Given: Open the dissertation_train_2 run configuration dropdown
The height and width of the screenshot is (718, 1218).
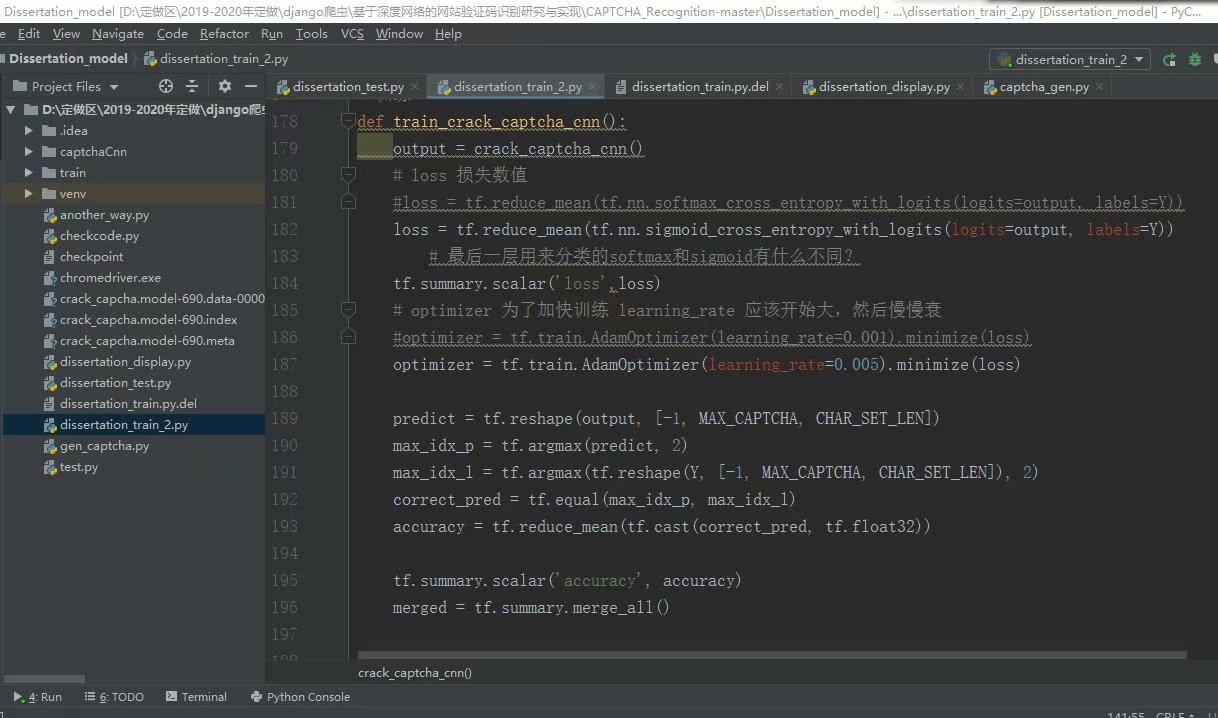Looking at the screenshot, I should coord(1070,60).
